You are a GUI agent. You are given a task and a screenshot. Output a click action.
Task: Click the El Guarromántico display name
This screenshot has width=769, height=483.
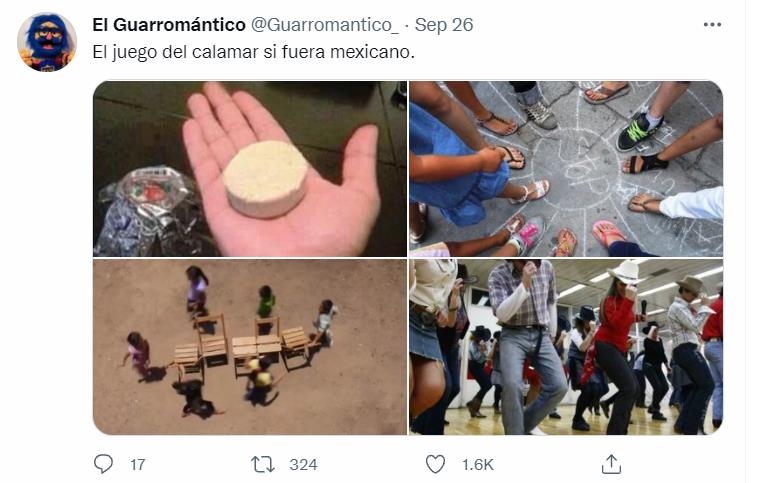tap(169, 25)
